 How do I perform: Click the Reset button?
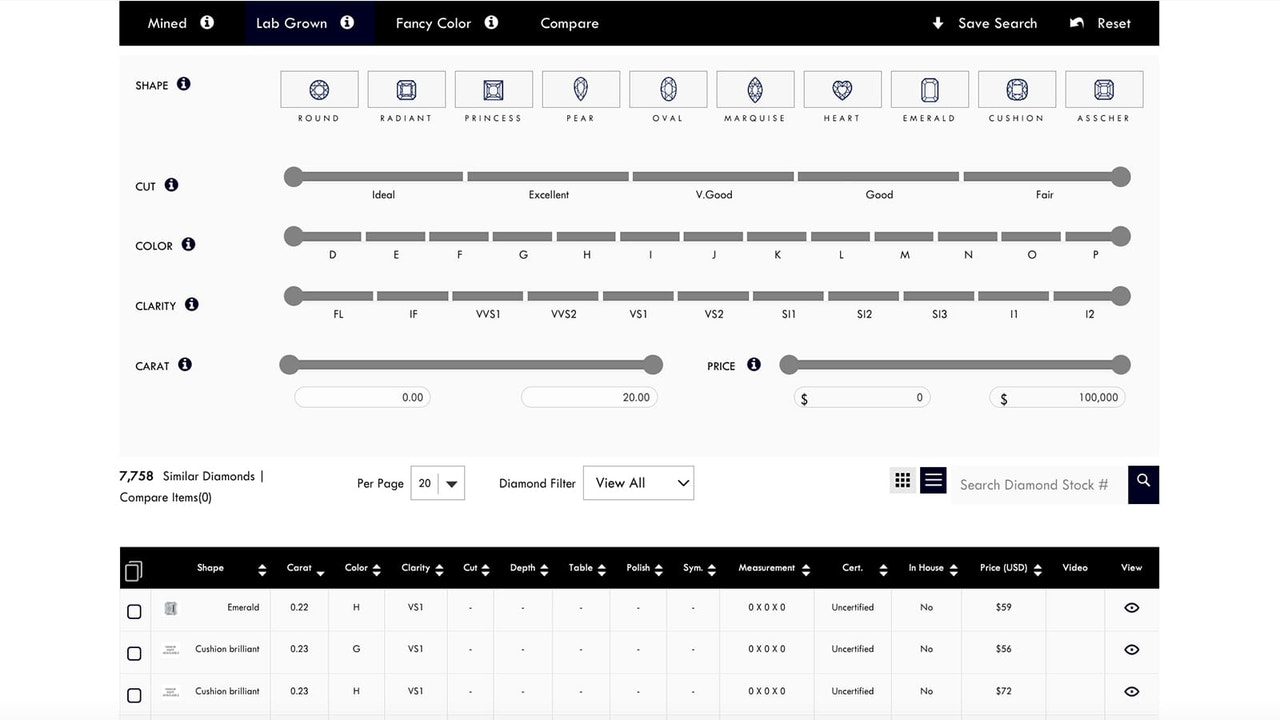click(1100, 23)
